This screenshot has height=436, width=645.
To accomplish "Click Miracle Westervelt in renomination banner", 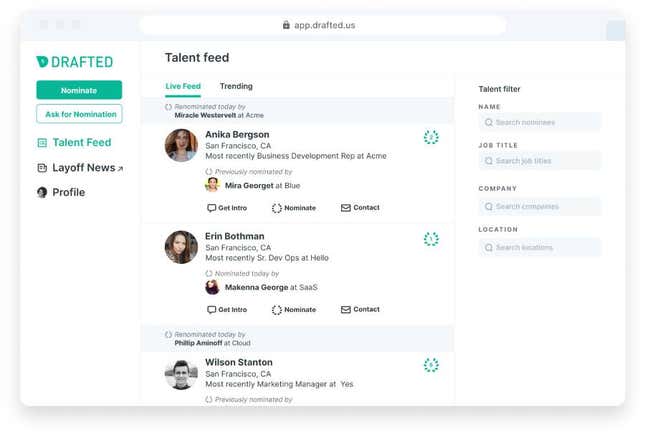I will pyautogui.click(x=205, y=116).
